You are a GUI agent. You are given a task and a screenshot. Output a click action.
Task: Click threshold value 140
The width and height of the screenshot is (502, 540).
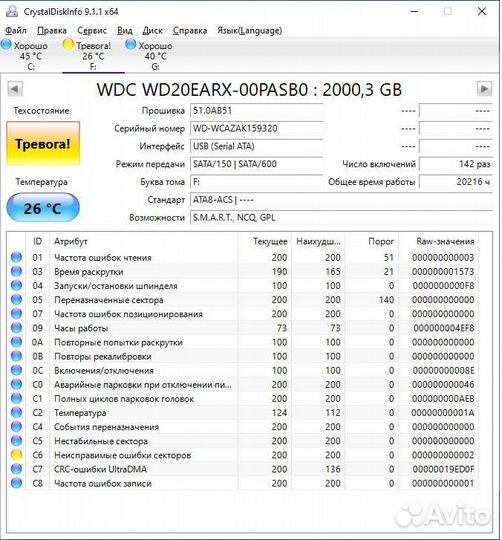click(386, 300)
